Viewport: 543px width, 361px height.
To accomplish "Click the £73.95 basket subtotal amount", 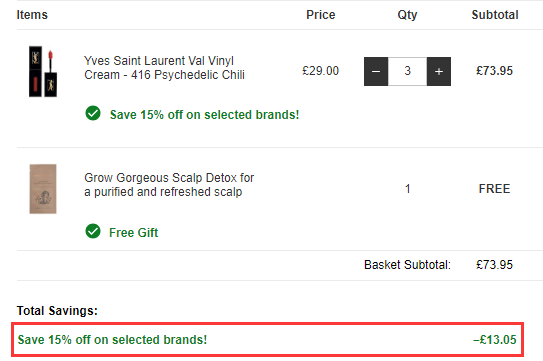I will click(494, 265).
